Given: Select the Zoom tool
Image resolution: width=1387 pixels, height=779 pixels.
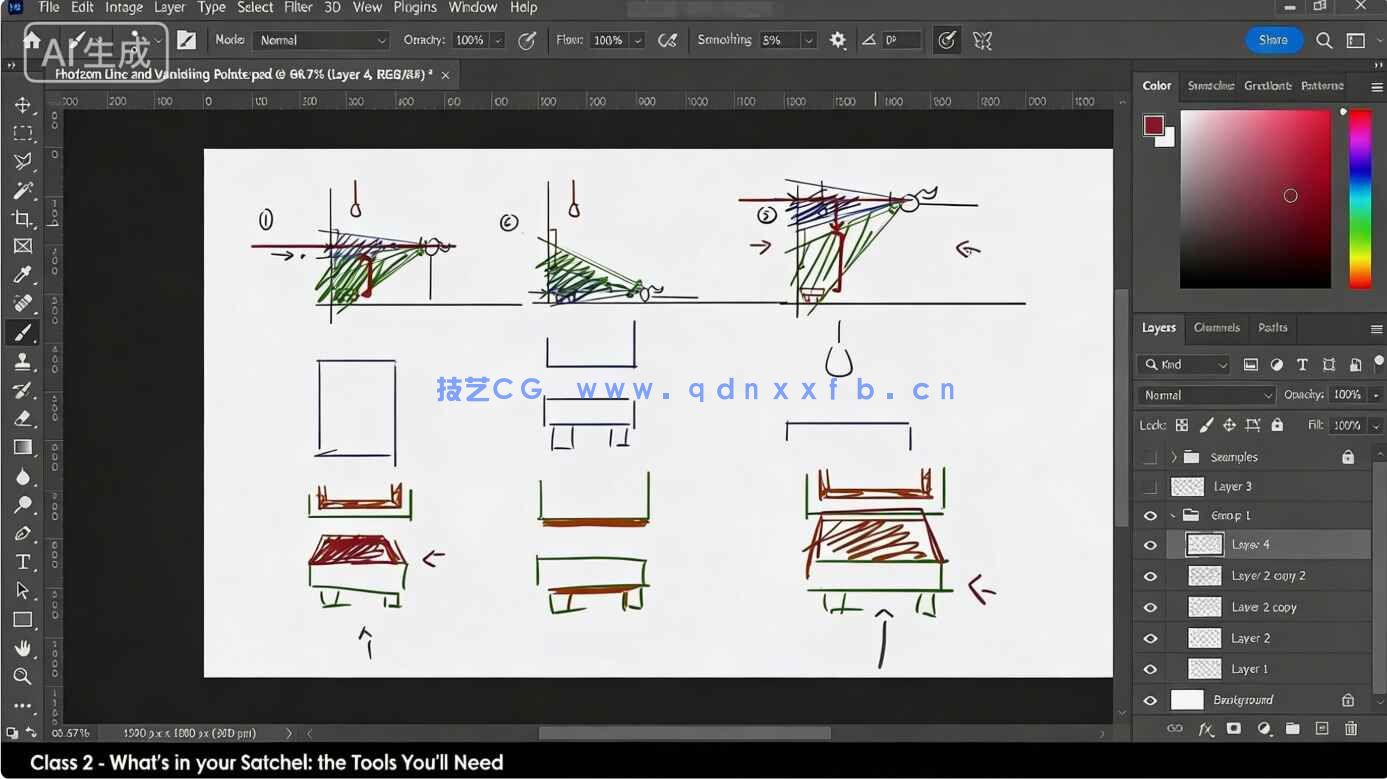Looking at the screenshot, I should point(22,677).
